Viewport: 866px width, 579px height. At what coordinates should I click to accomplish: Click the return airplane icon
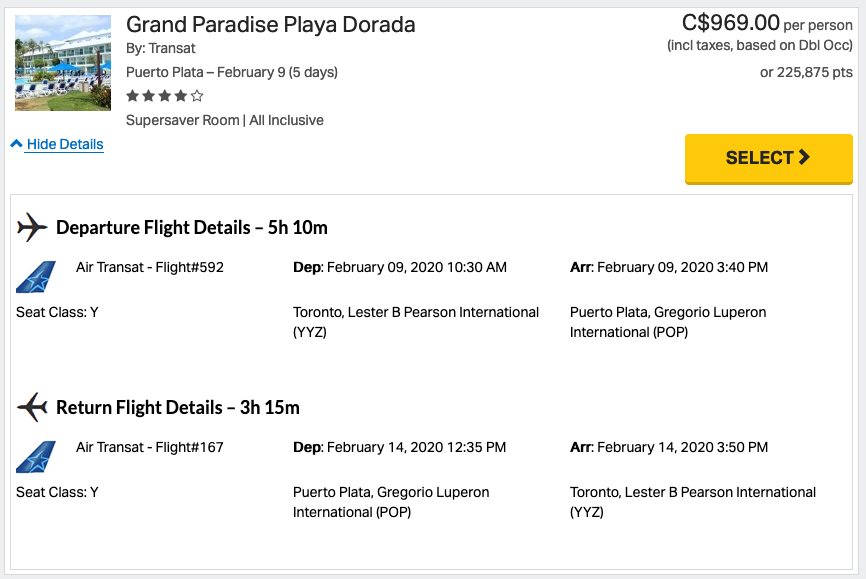32,407
